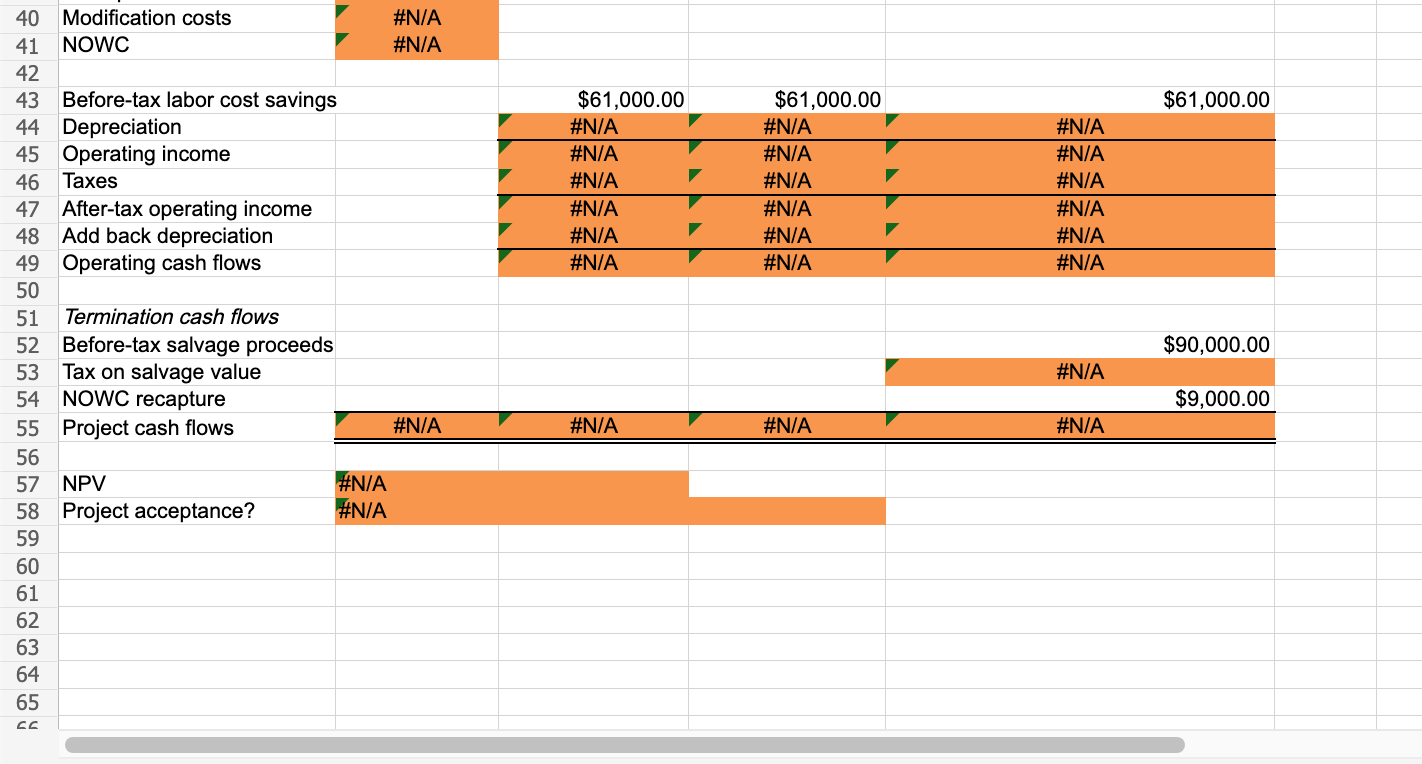Select row 43 via its row header

pyautogui.click(x=28, y=100)
